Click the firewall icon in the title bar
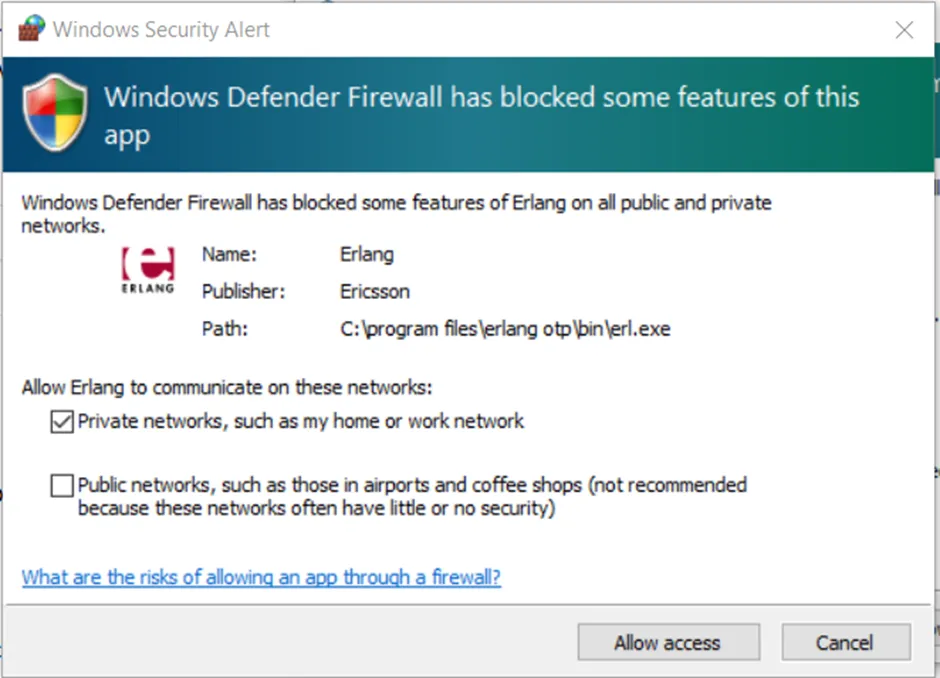 click(x=31, y=29)
